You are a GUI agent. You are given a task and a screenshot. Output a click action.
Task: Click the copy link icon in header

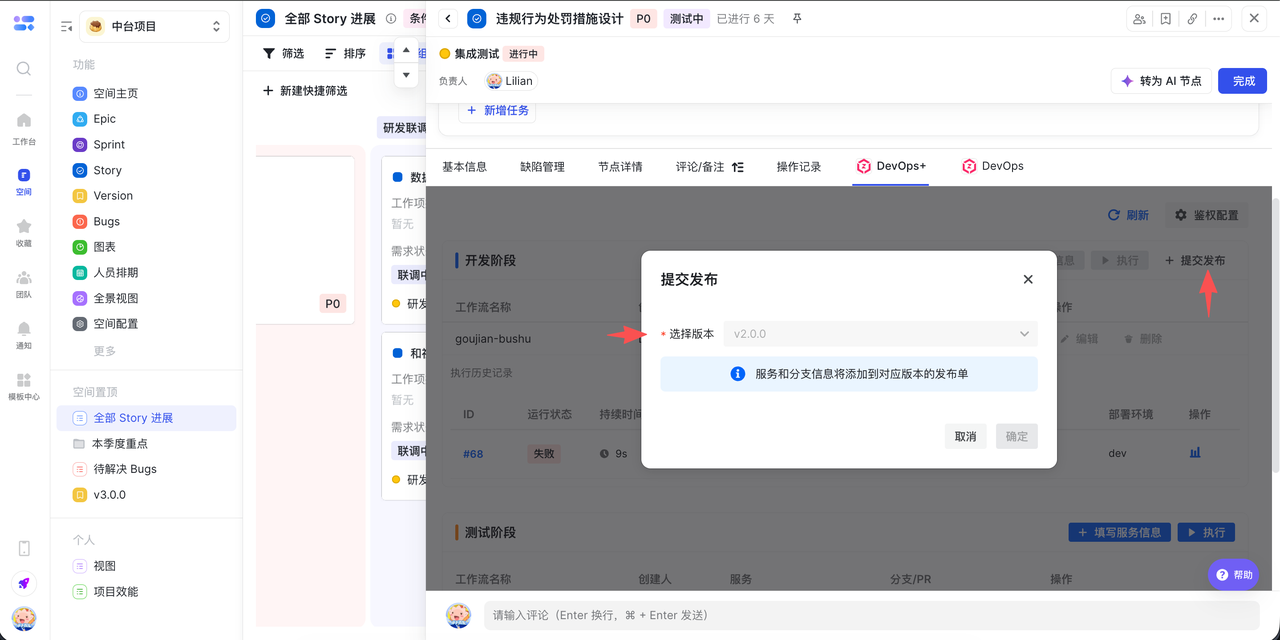[x=1192, y=19]
